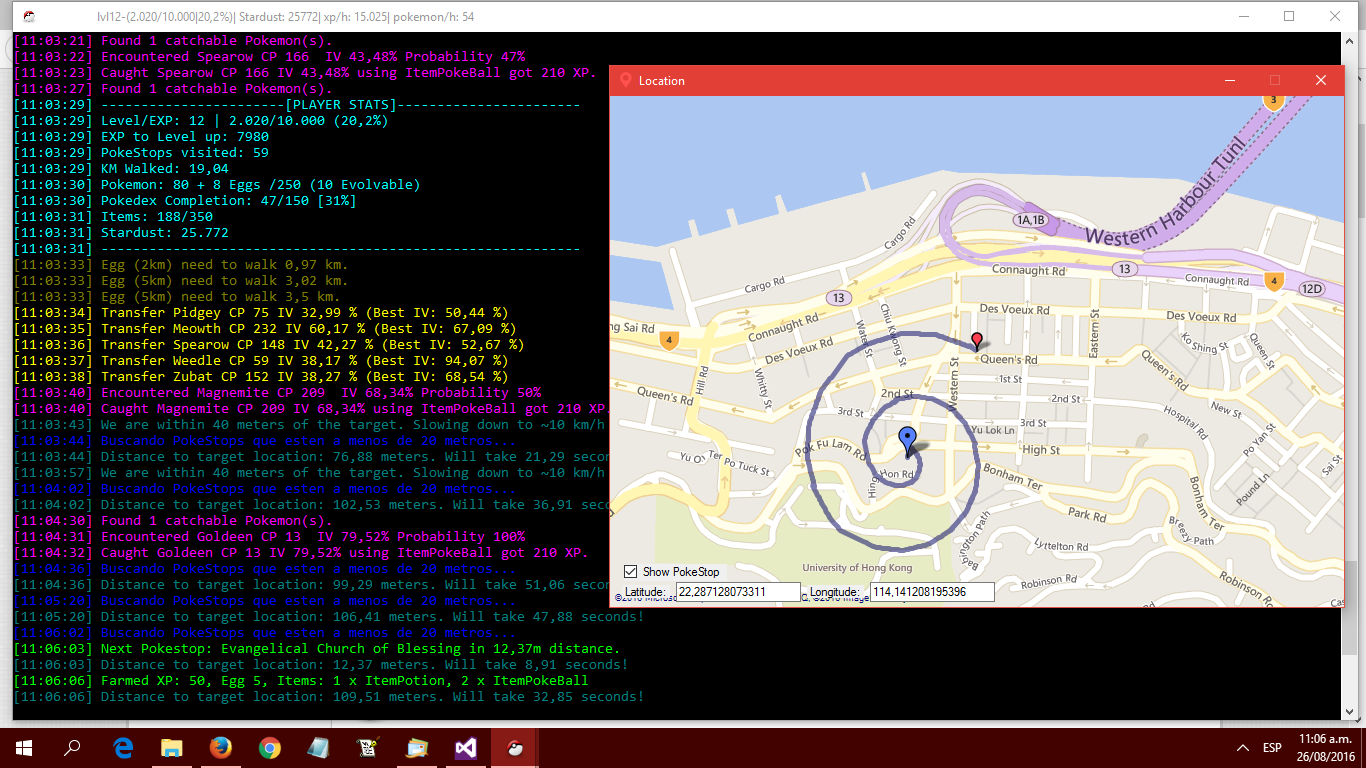1366x768 pixels.
Task: Click the 'Transfer Weedle CP 59' log line
Action: (262, 361)
